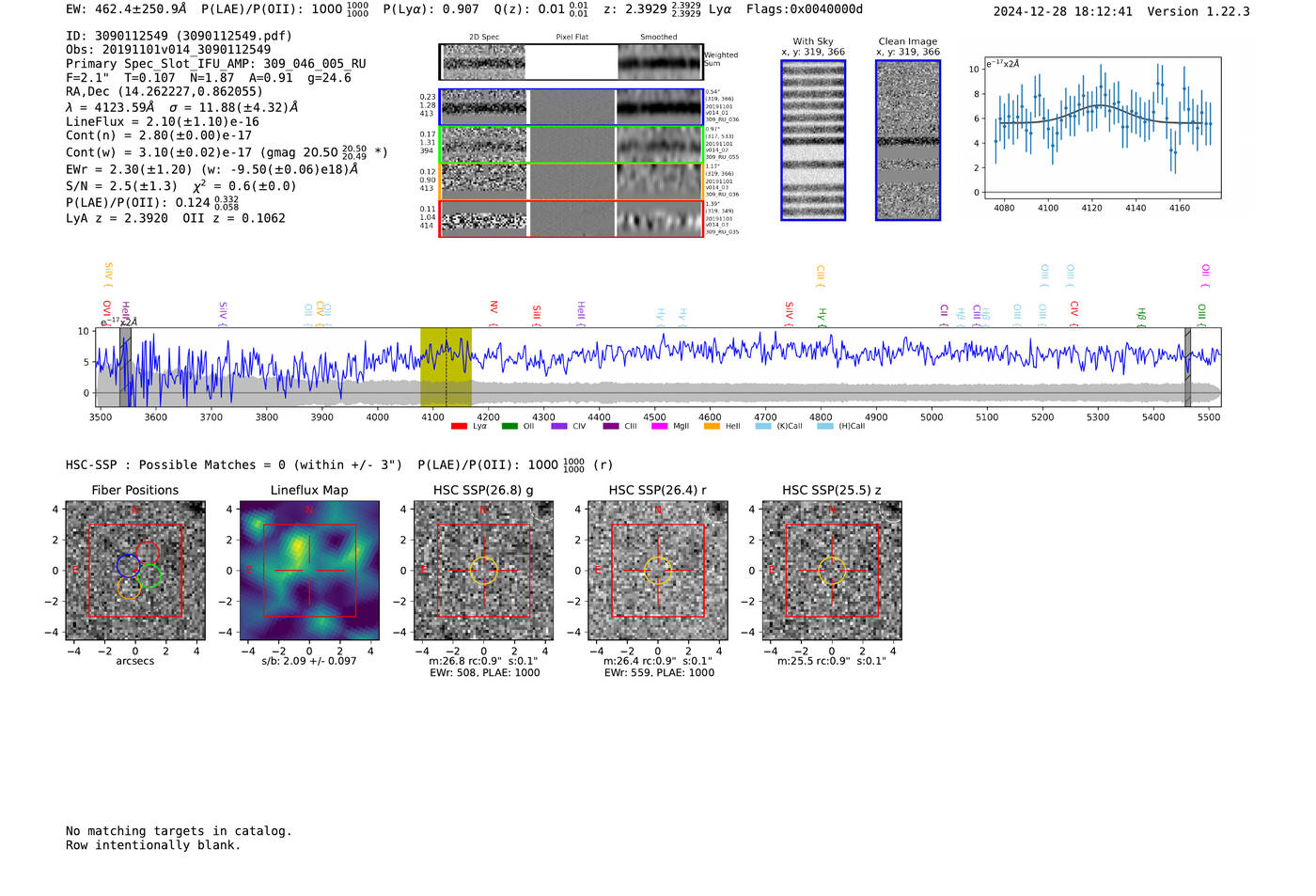Open the Fiber Positions panel
1316x896 pixels.
[x=135, y=571]
